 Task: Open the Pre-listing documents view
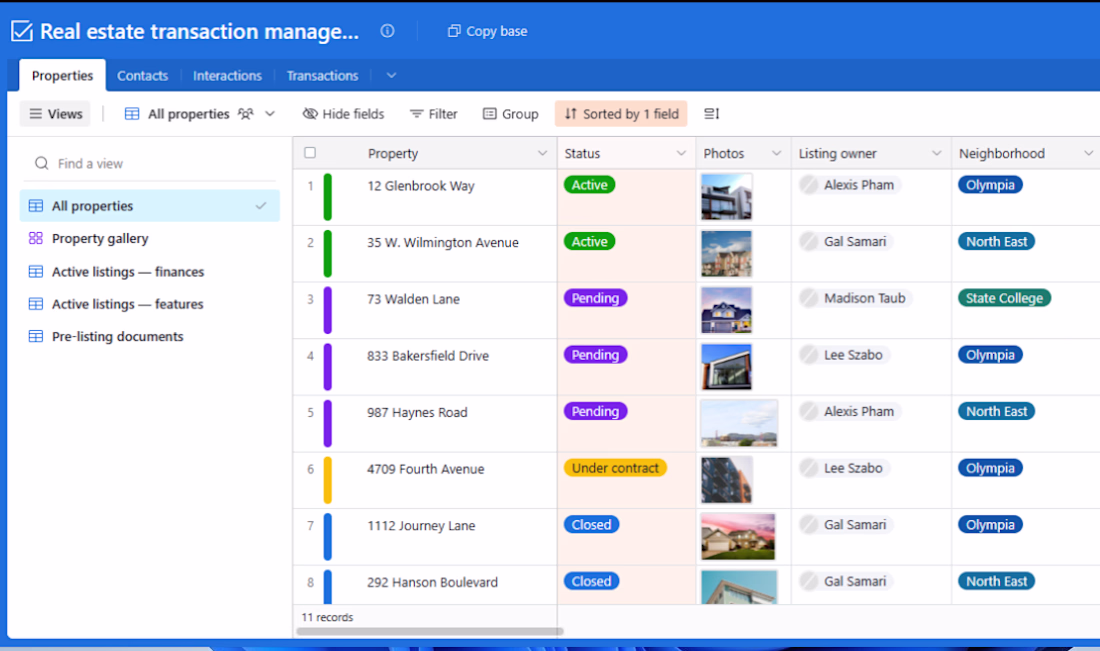pyautogui.click(x=149, y=337)
